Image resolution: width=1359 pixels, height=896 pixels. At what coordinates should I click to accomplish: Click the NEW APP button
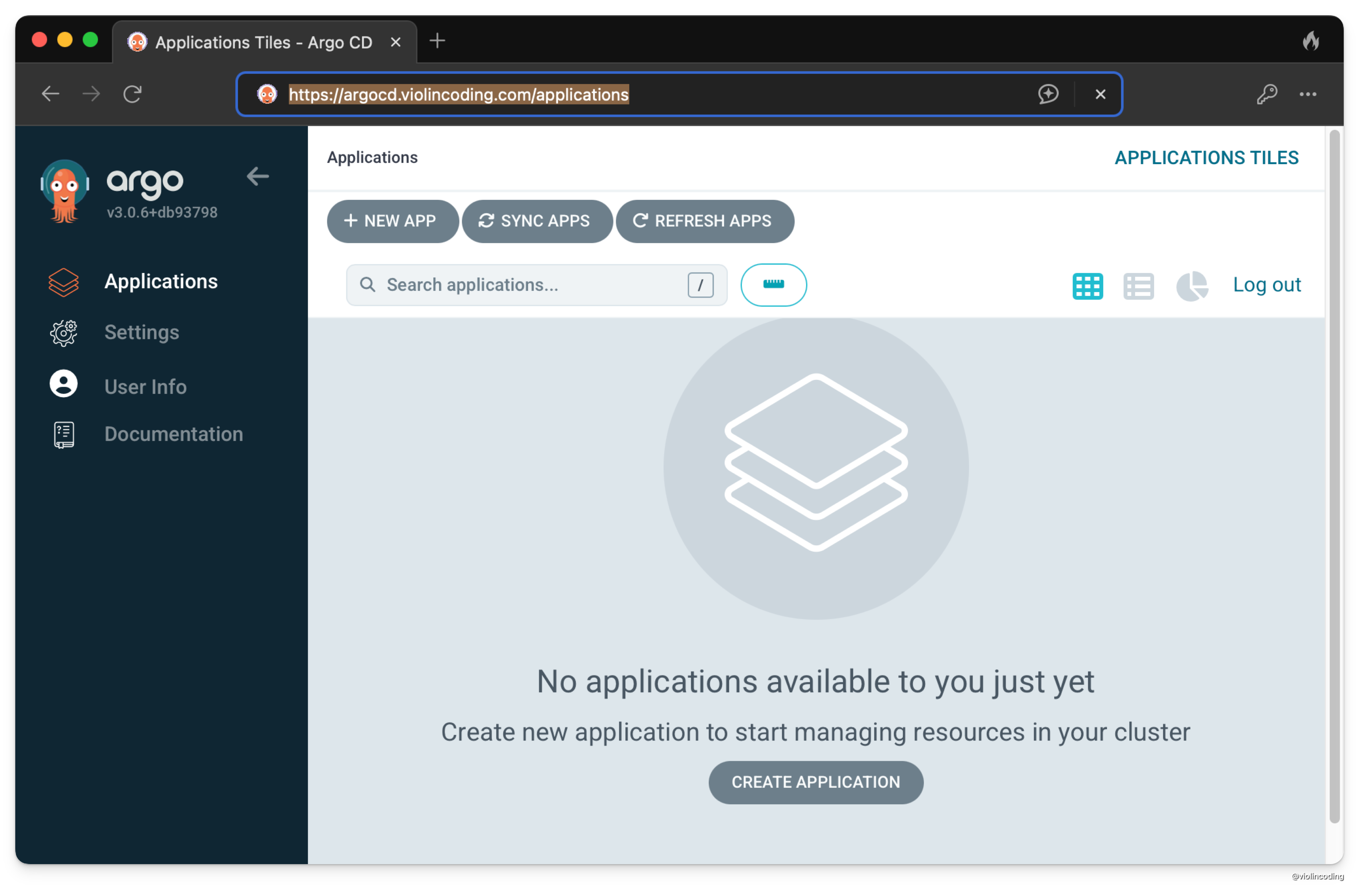pos(392,221)
